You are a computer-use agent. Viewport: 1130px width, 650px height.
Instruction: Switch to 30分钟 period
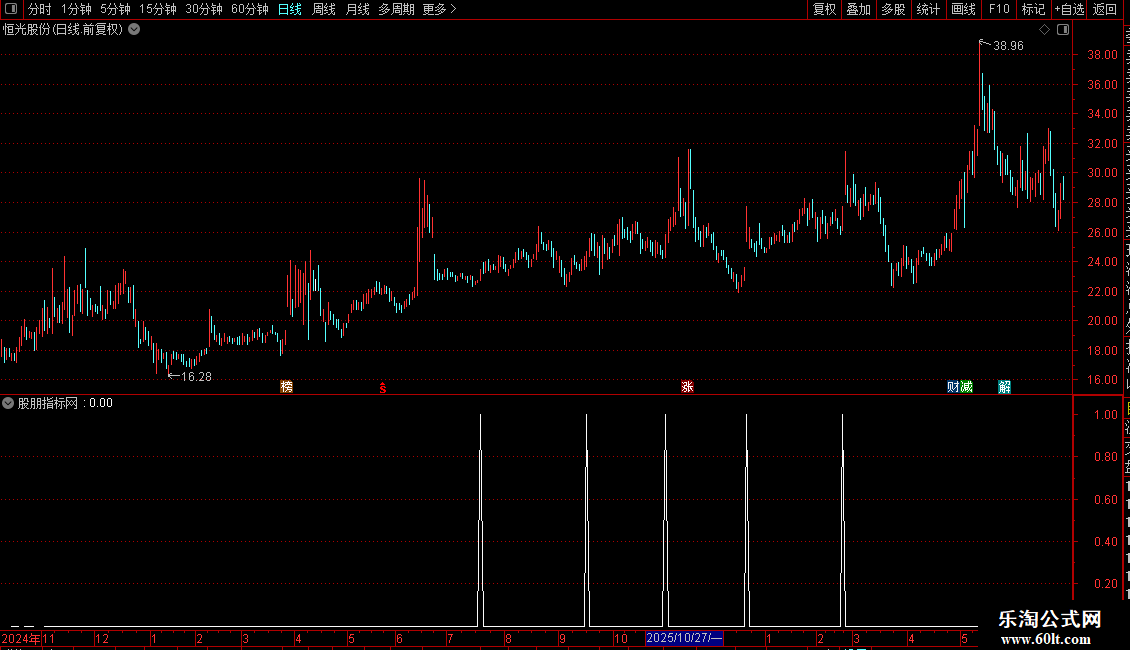coord(204,9)
